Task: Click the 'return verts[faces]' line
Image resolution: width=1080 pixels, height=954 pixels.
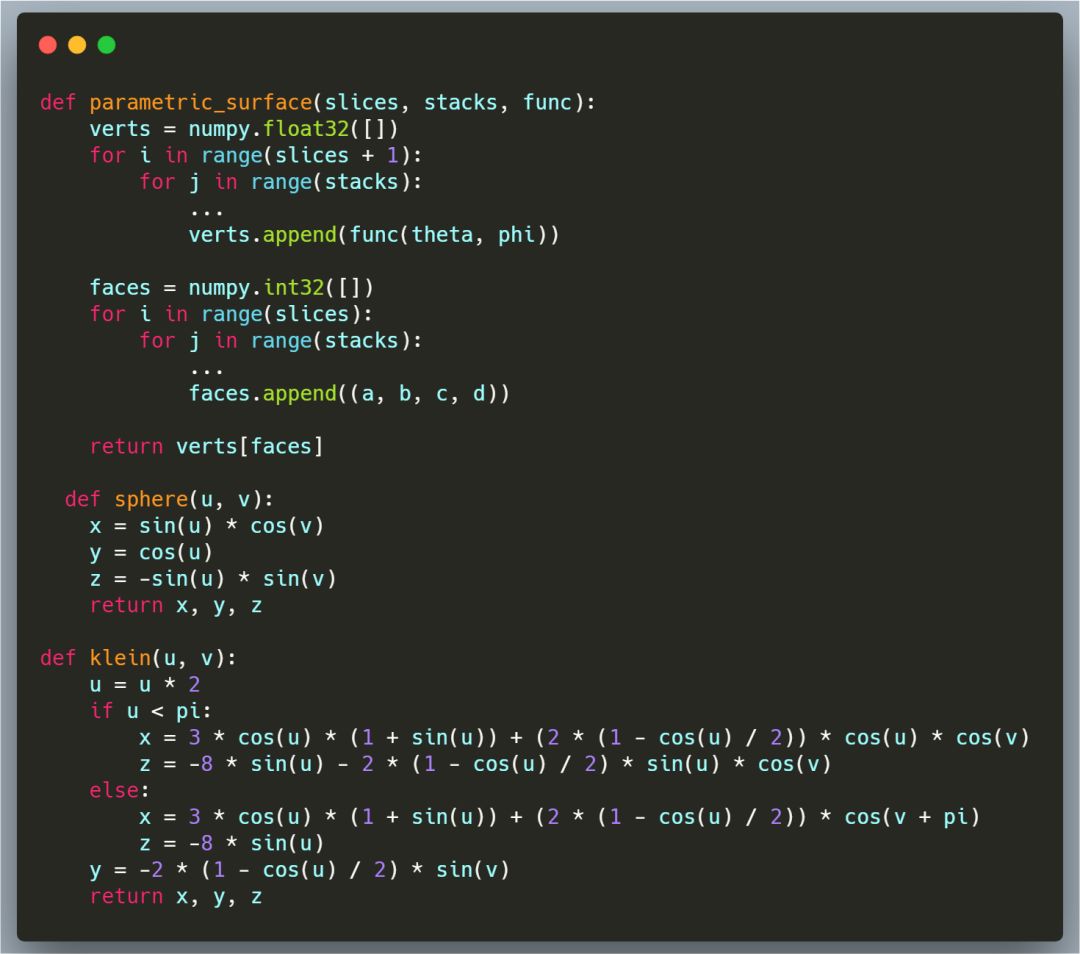Action: tap(207, 446)
